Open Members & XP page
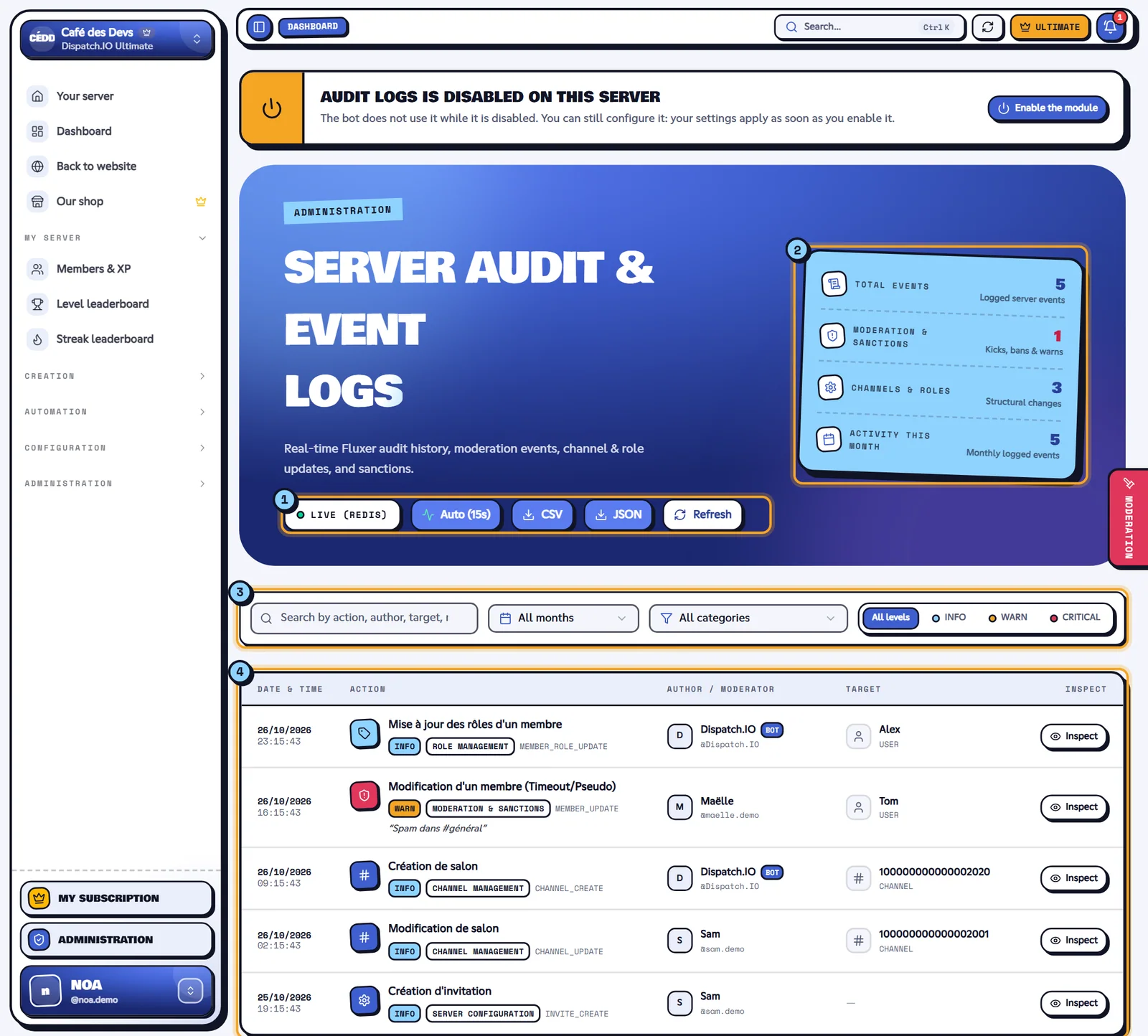 tap(116, 269)
